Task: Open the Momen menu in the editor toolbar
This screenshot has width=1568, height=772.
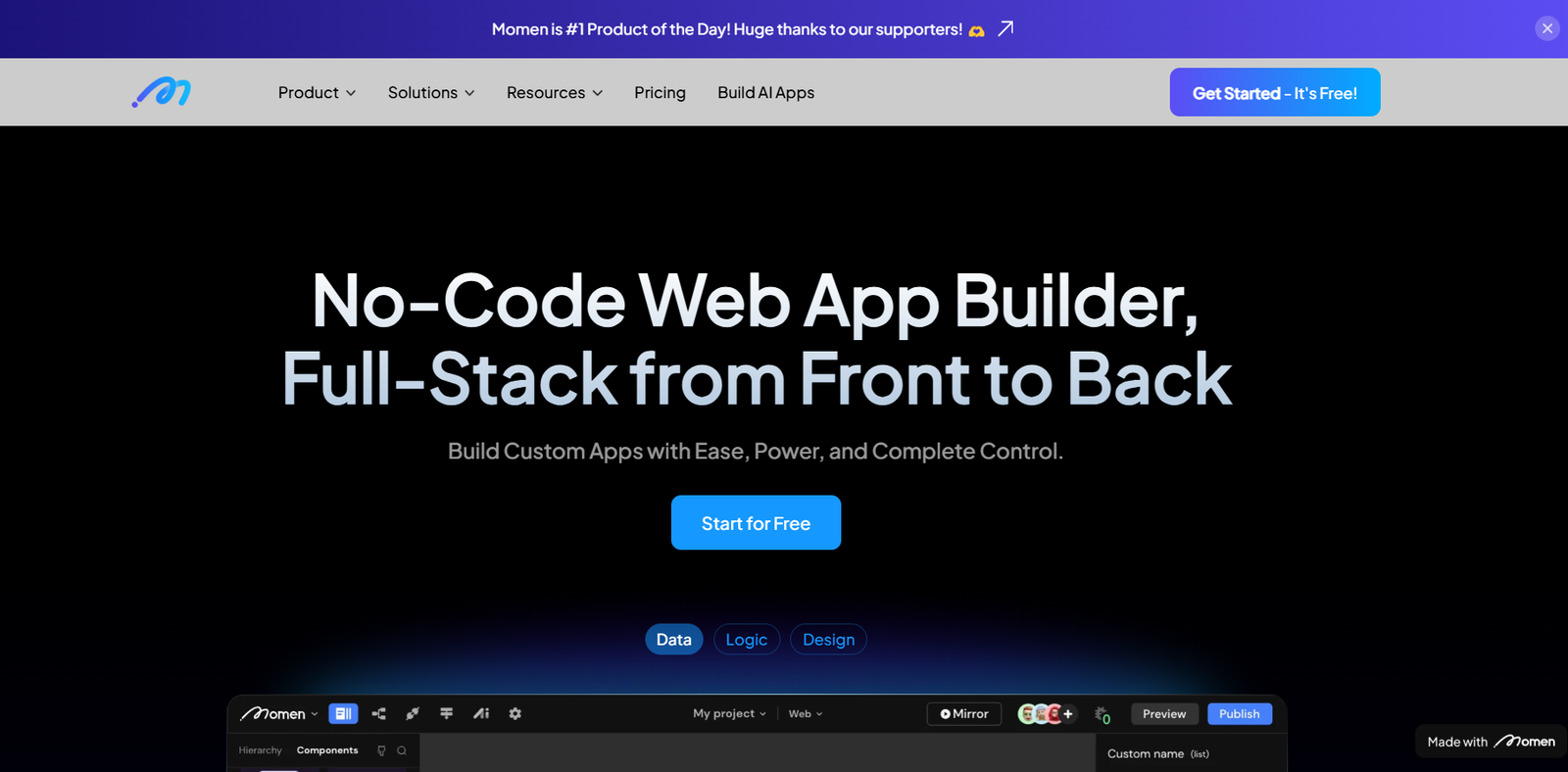Action: pos(279,713)
